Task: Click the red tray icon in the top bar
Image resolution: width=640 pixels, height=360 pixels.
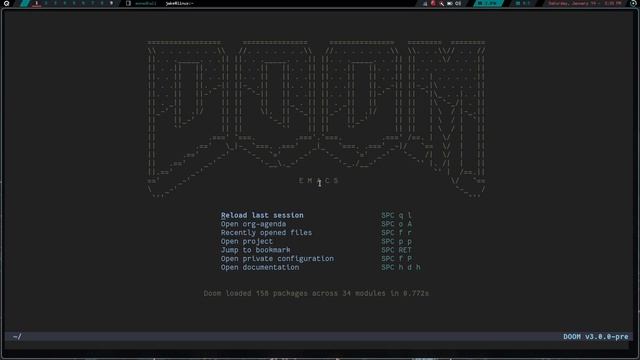Action: tap(433, 3)
